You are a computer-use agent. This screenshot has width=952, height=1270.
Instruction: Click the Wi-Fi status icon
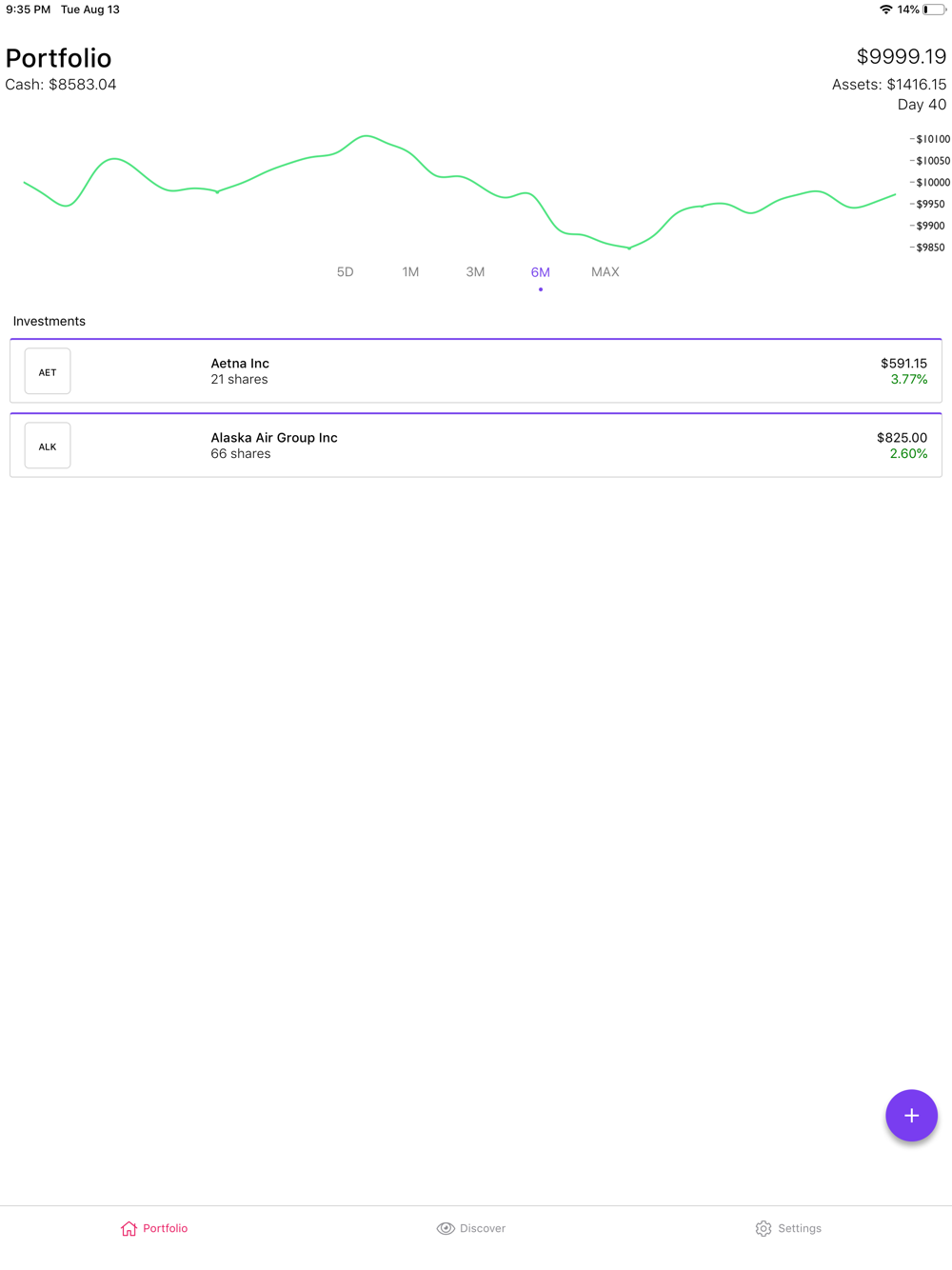point(885,10)
